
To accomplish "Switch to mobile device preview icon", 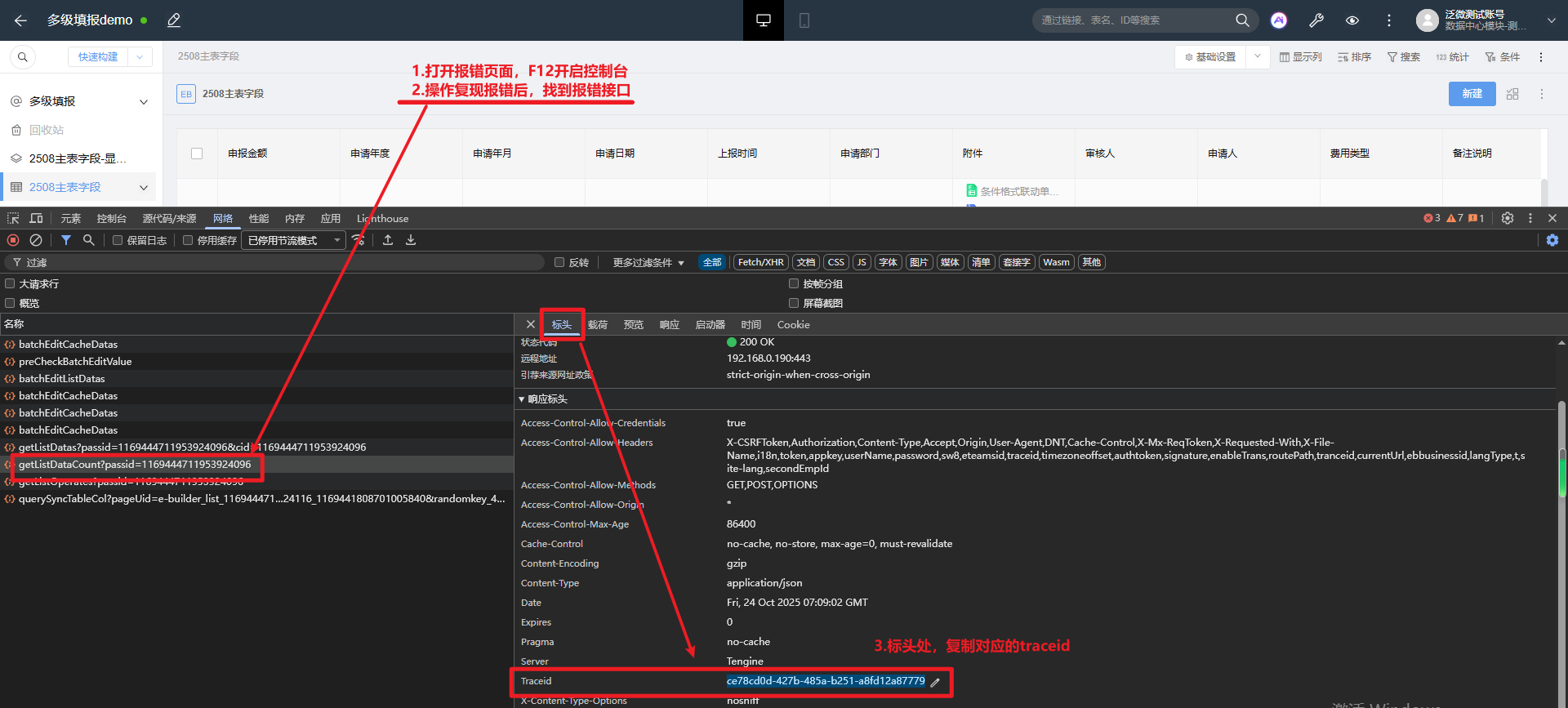I will pyautogui.click(x=804, y=20).
